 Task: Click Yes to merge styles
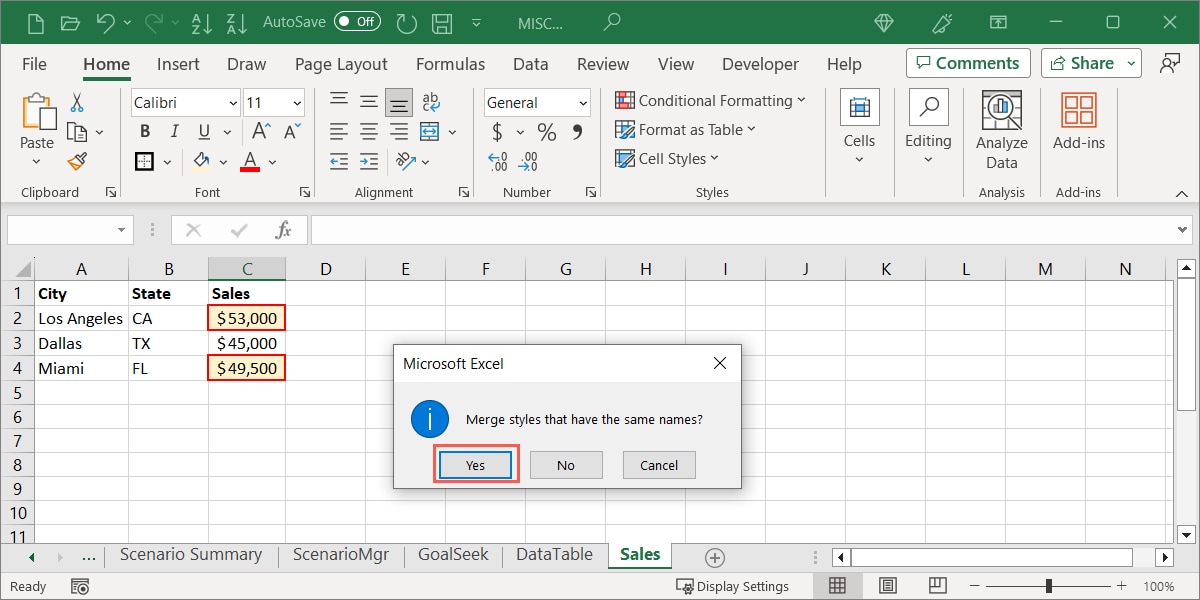click(x=475, y=464)
